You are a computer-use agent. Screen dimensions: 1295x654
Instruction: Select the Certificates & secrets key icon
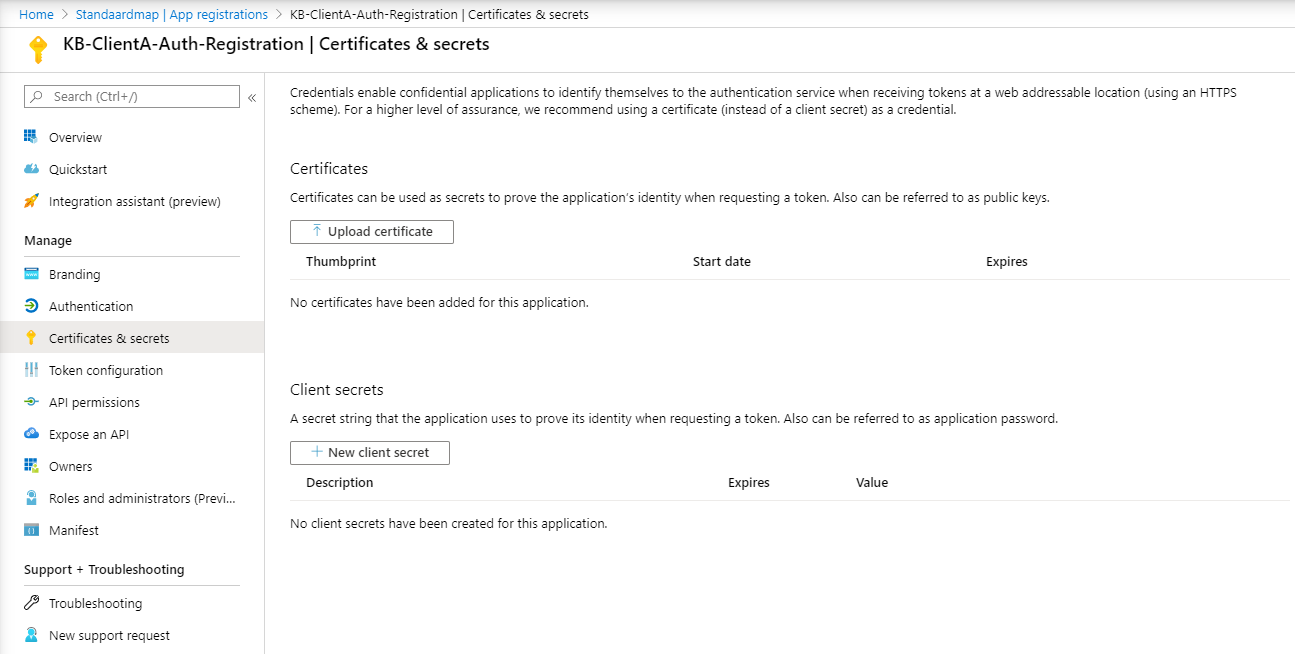pyautogui.click(x=33, y=337)
